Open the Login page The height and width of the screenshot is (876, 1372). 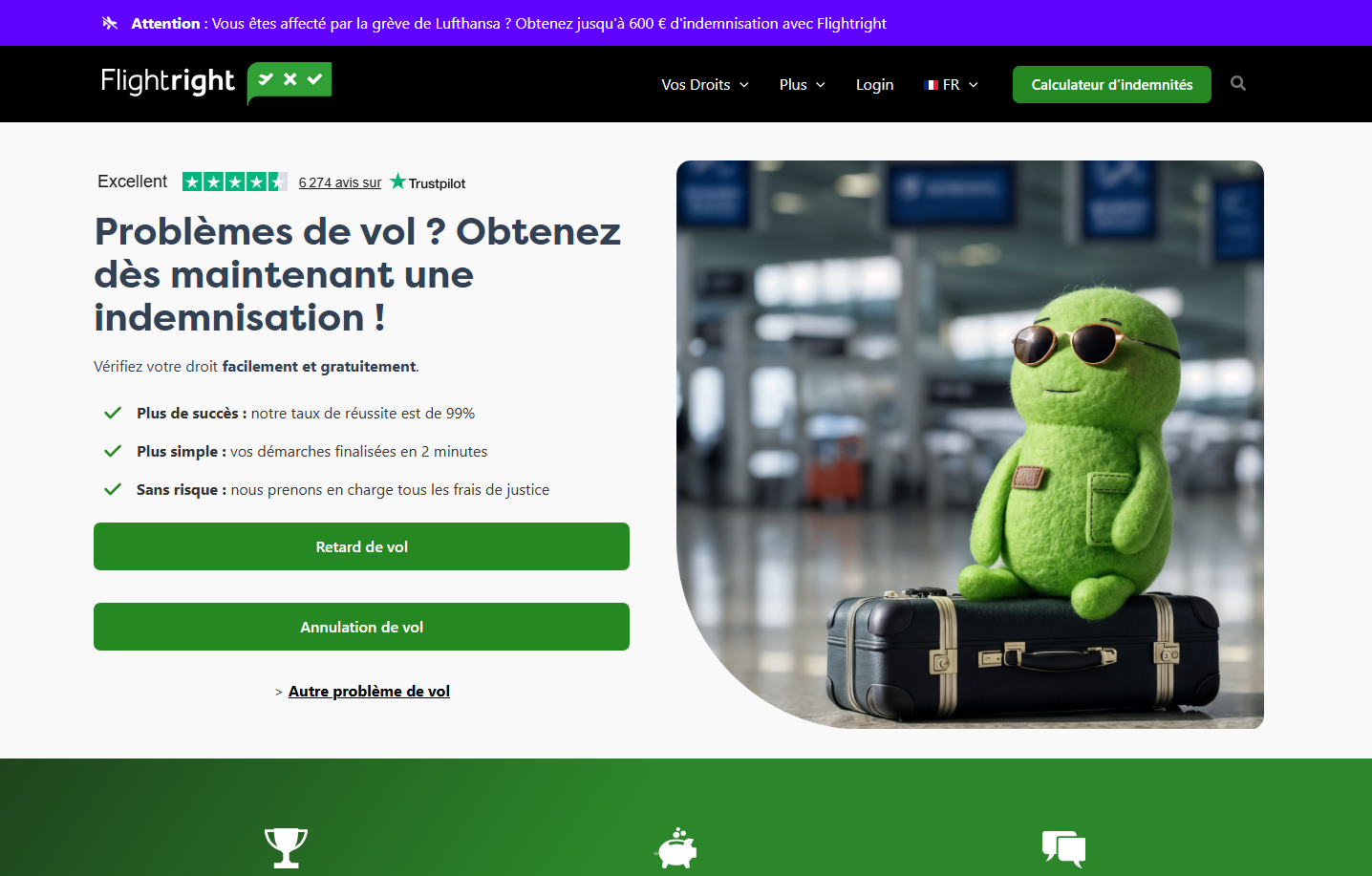point(874,84)
